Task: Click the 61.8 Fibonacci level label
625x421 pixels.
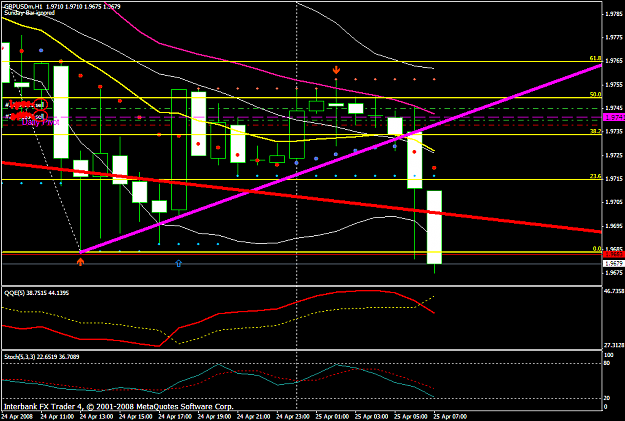Action: 595,58
